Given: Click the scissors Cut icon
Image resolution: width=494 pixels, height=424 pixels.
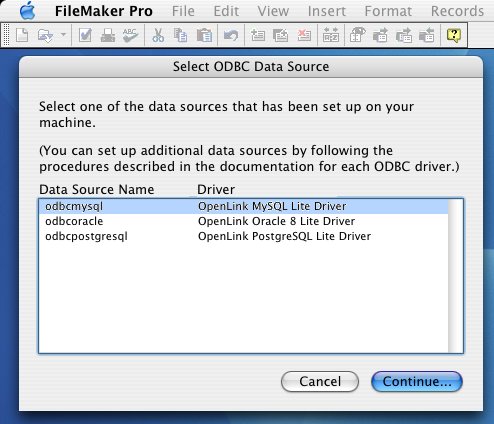Looking at the screenshot, I should coord(158,35).
